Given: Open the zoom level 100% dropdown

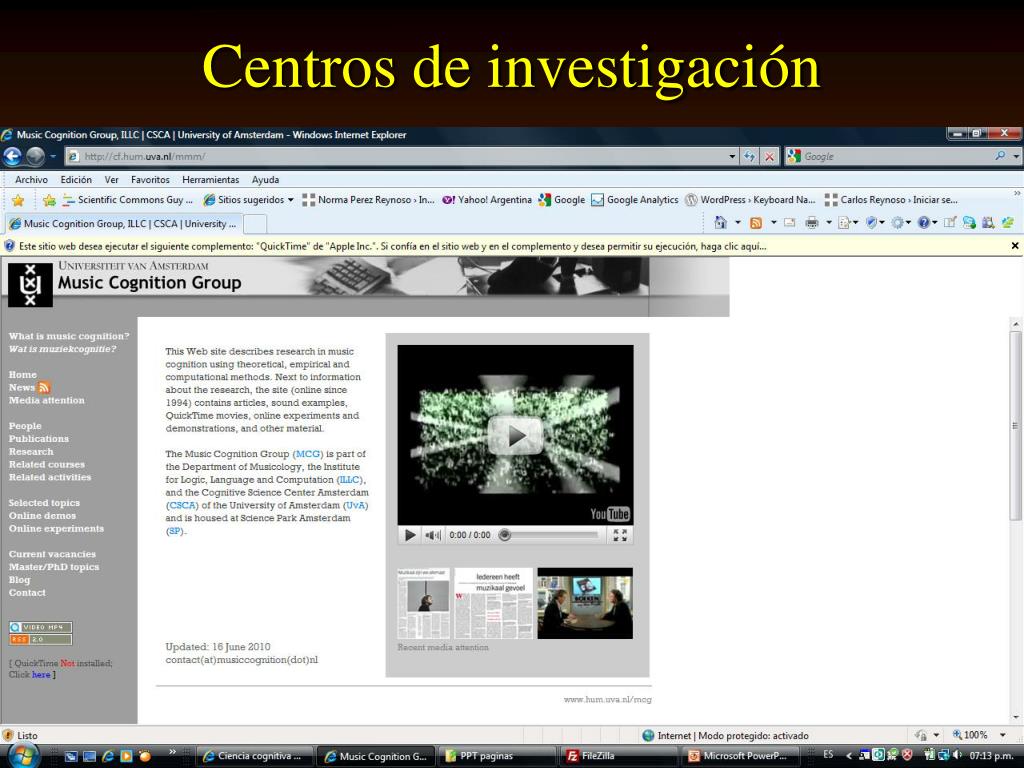Looking at the screenshot, I should (1003, 735).
